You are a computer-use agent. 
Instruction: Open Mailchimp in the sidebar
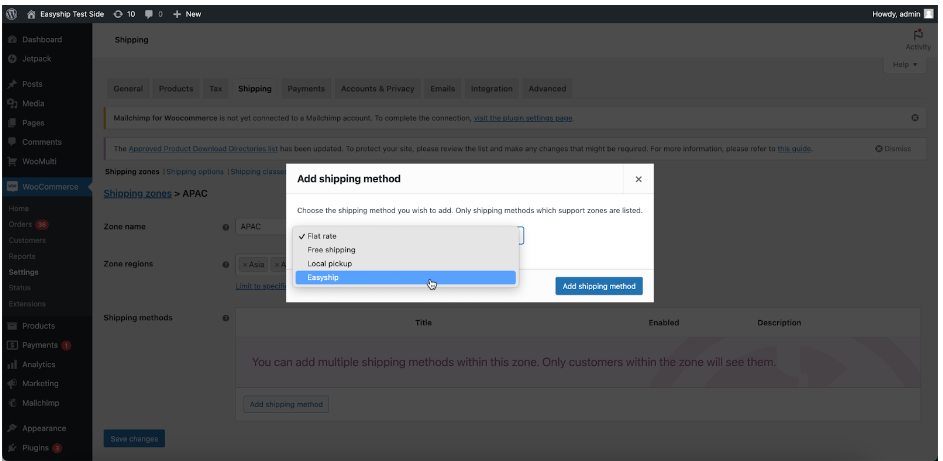(40, 403)
